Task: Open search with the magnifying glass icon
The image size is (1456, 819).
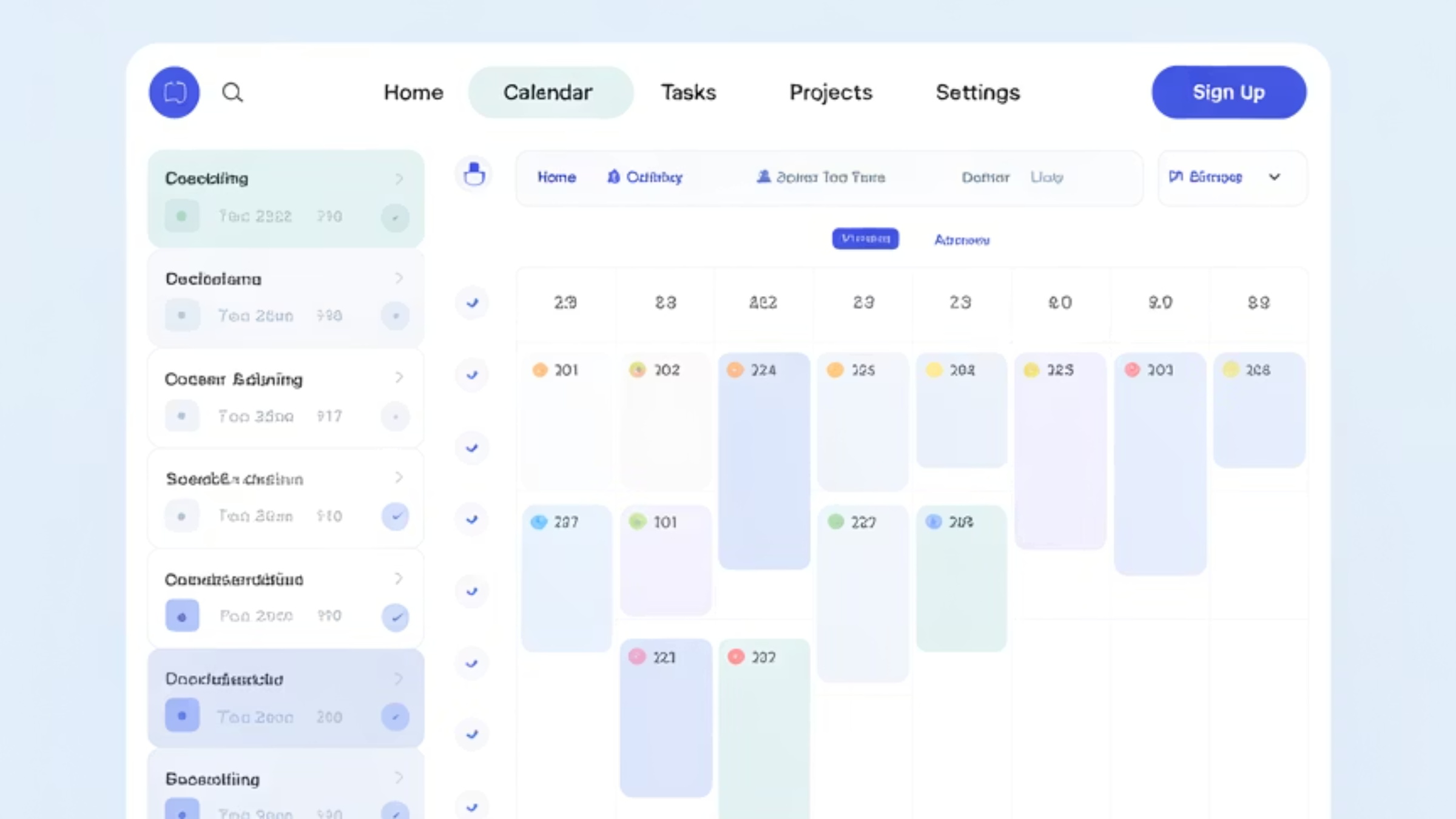Action: [x=232, y=92]
